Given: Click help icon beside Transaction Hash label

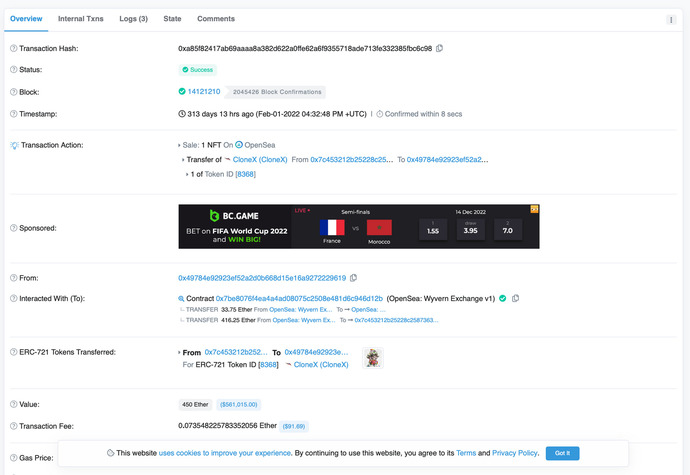Looking at the screenshot, I should [13, 48].
